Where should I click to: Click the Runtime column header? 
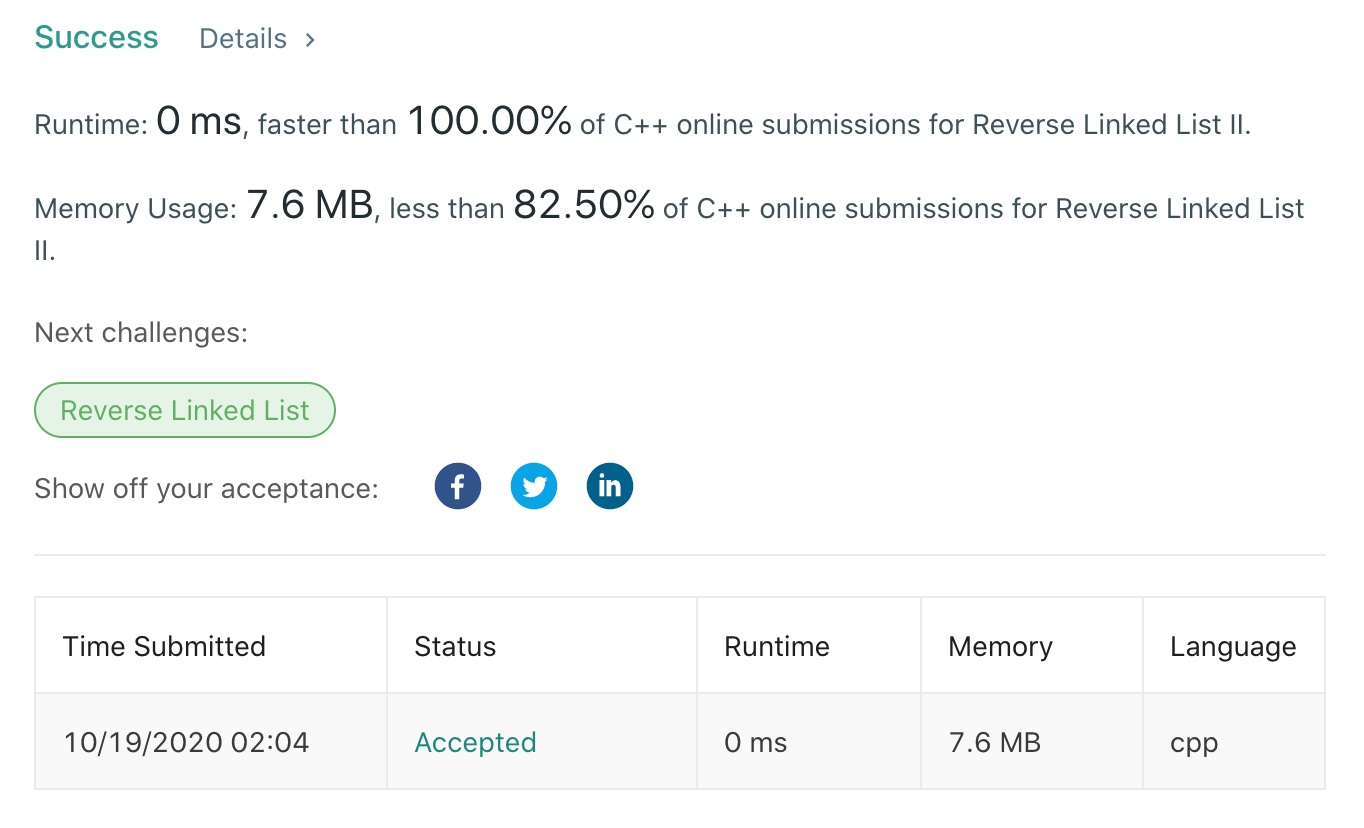[x=777, y=646]
